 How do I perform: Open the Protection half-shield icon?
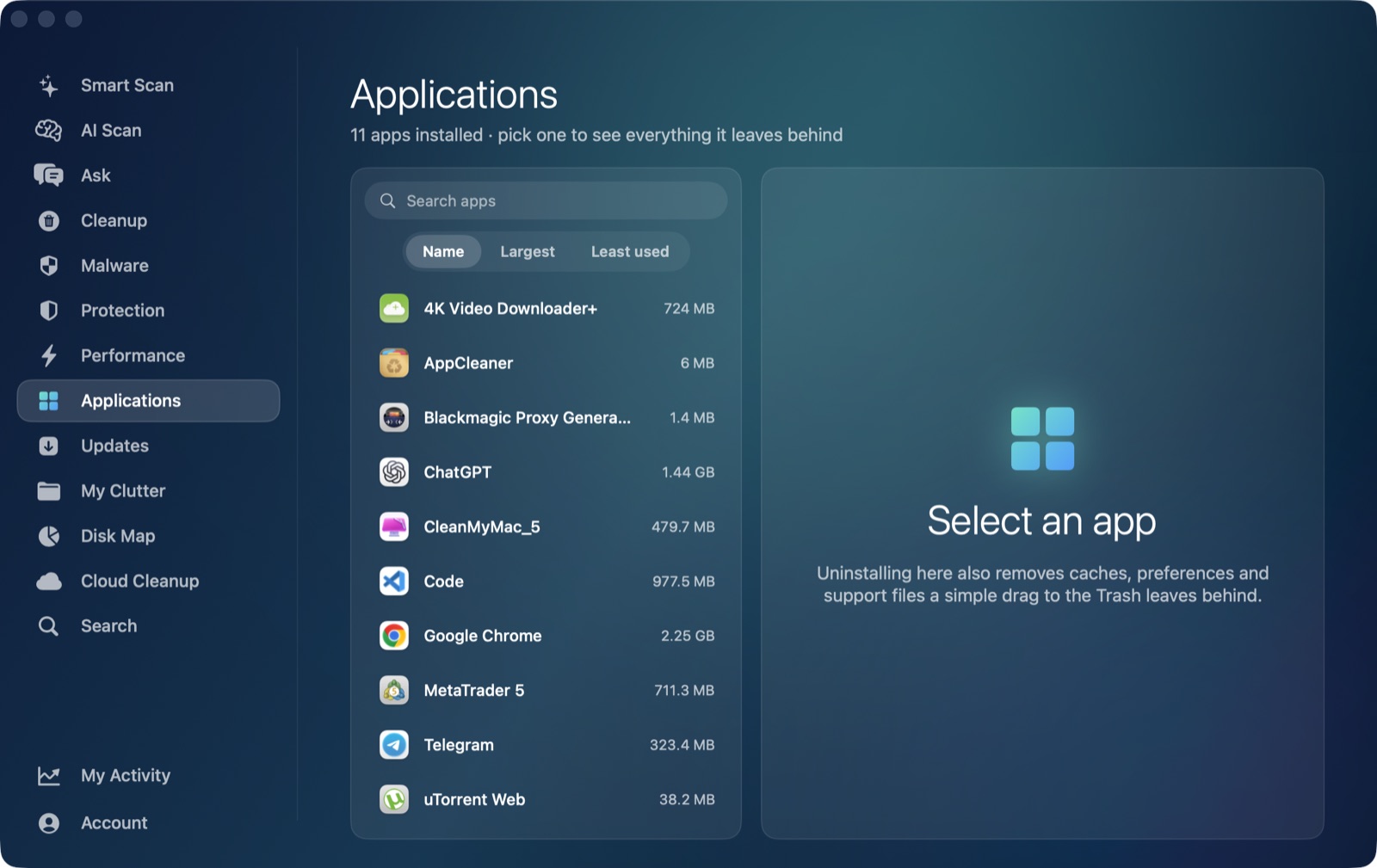(49, 311)
